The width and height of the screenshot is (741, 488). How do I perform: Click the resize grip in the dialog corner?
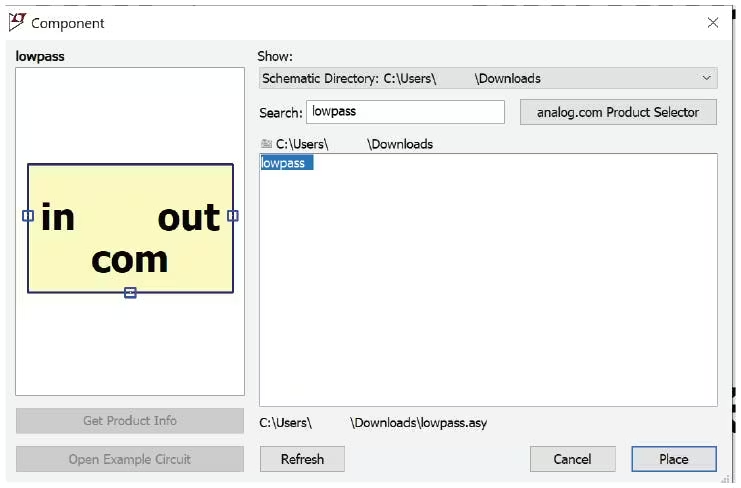click(x=724, y=479)
